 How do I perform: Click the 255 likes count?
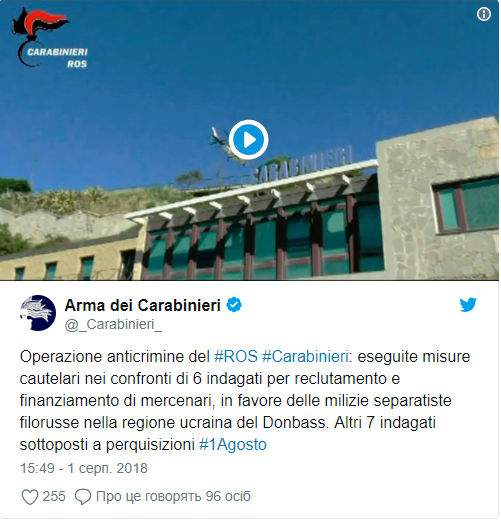pyautogui.click(x=54, y=496)
